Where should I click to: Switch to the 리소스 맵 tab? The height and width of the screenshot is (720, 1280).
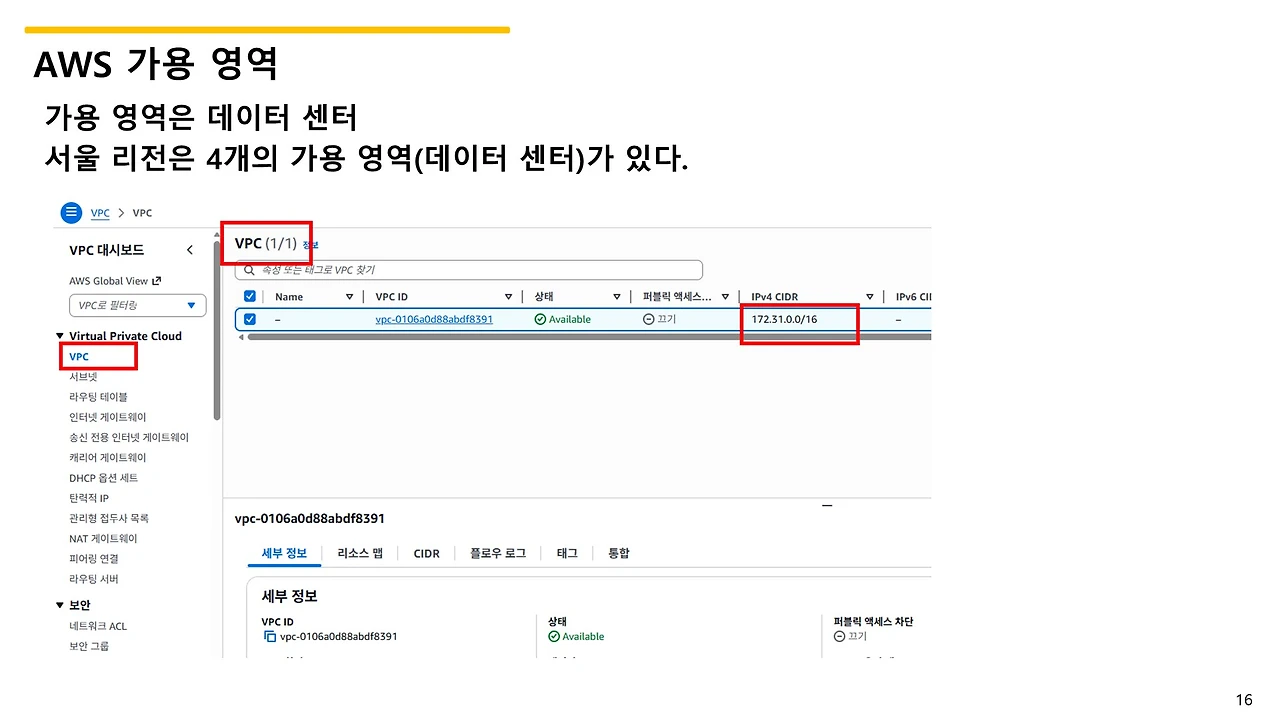click(359, 553)
